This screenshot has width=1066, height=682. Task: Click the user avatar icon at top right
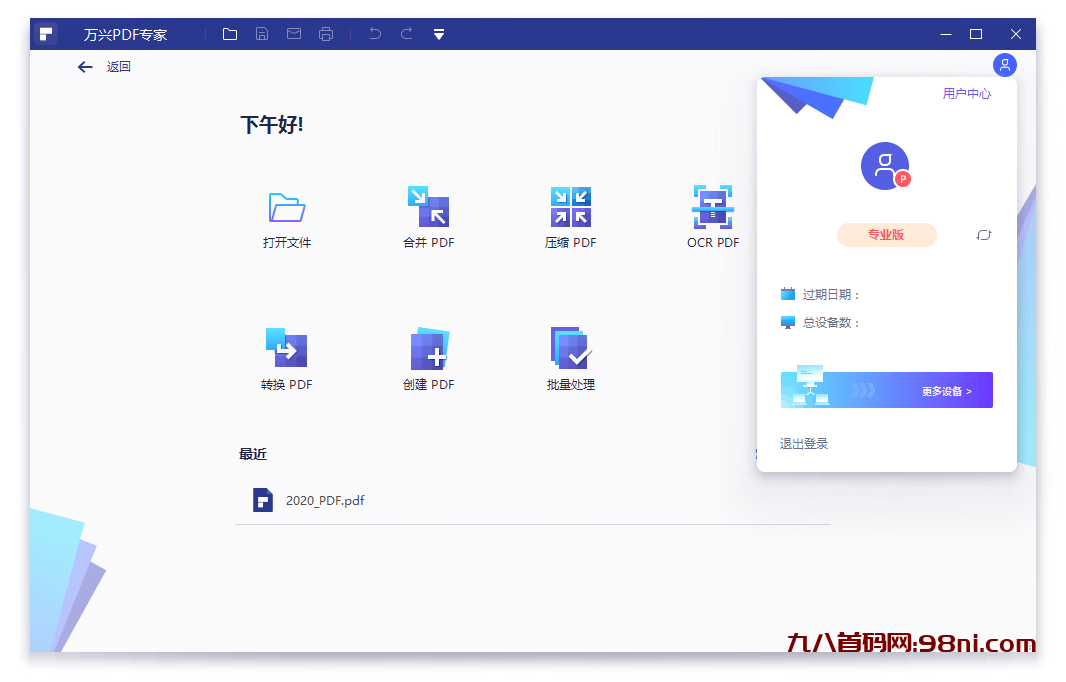pos(1004,65)
